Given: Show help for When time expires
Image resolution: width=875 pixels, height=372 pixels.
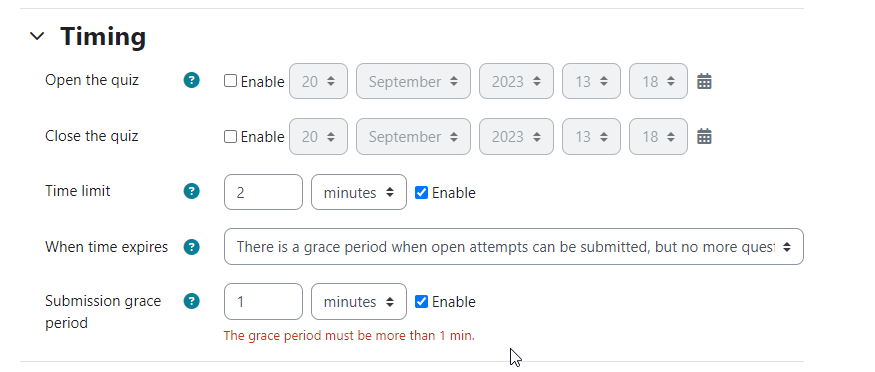Looking at the screenshot, I should 191,247.
